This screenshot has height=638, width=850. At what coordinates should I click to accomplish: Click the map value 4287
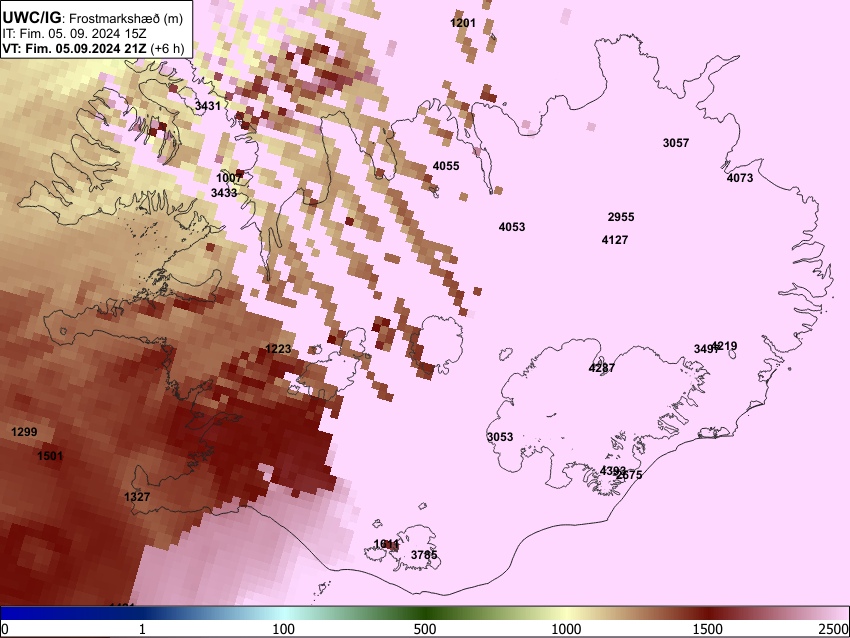pyautogui.click(x=602, y=368)
